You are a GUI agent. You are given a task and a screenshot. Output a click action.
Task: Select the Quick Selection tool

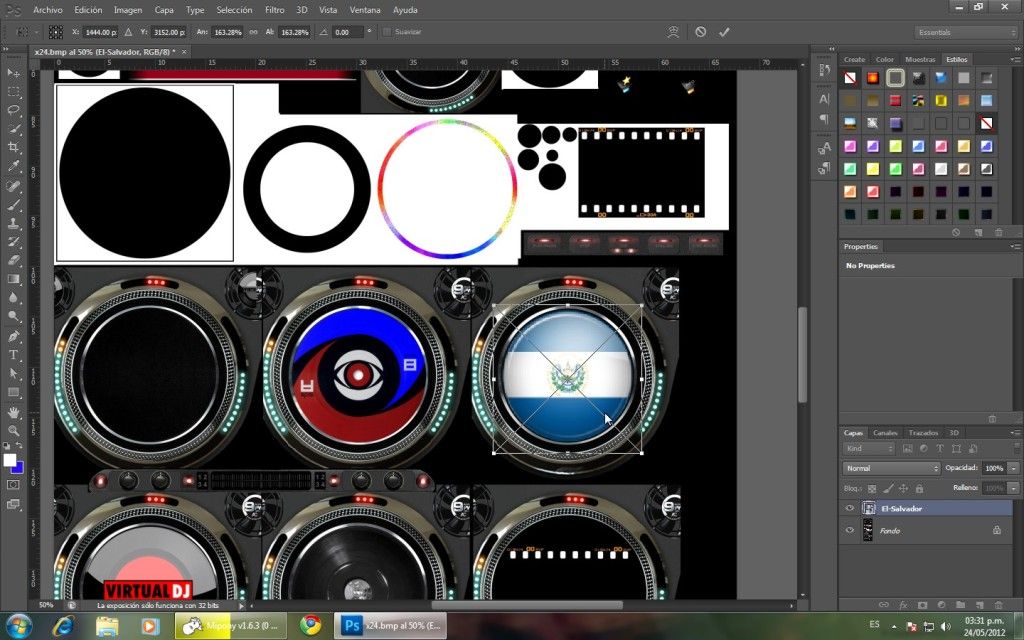13,129
